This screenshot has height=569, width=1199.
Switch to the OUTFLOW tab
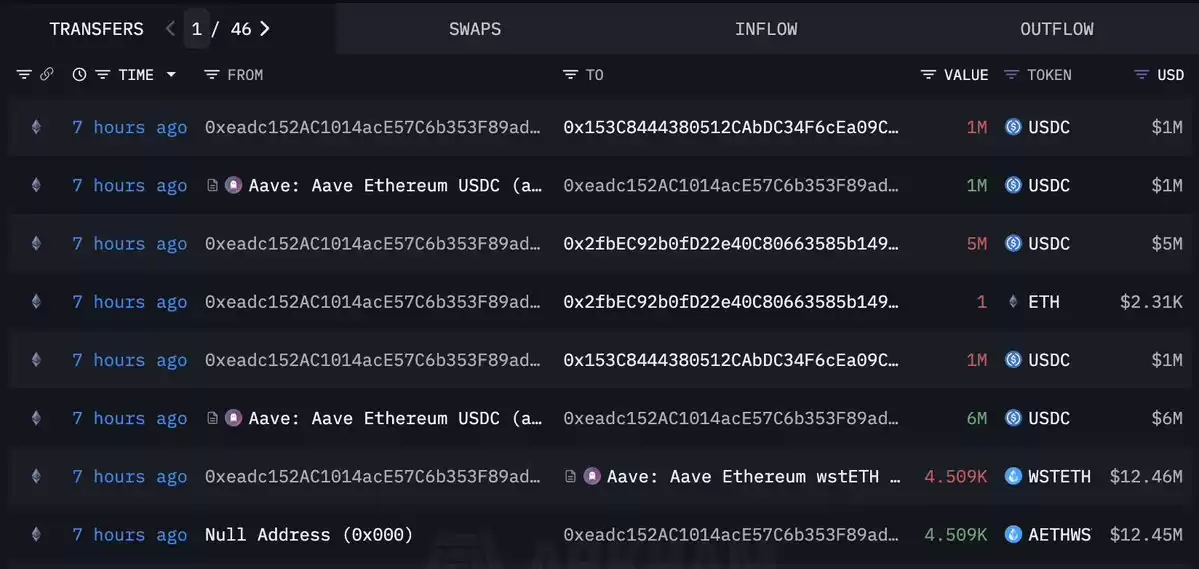coord(1057,29)
